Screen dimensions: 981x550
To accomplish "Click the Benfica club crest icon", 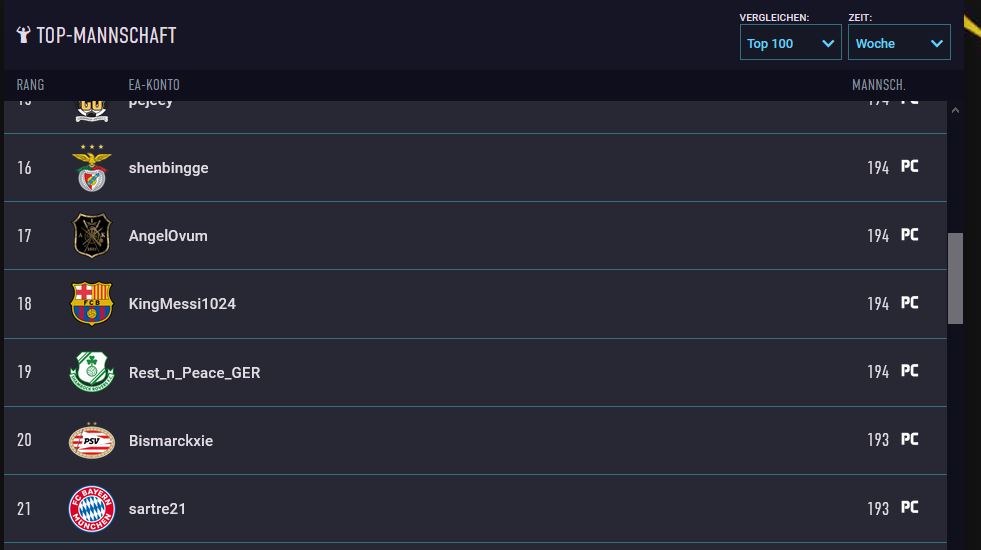I will click(x=92, y=168).
